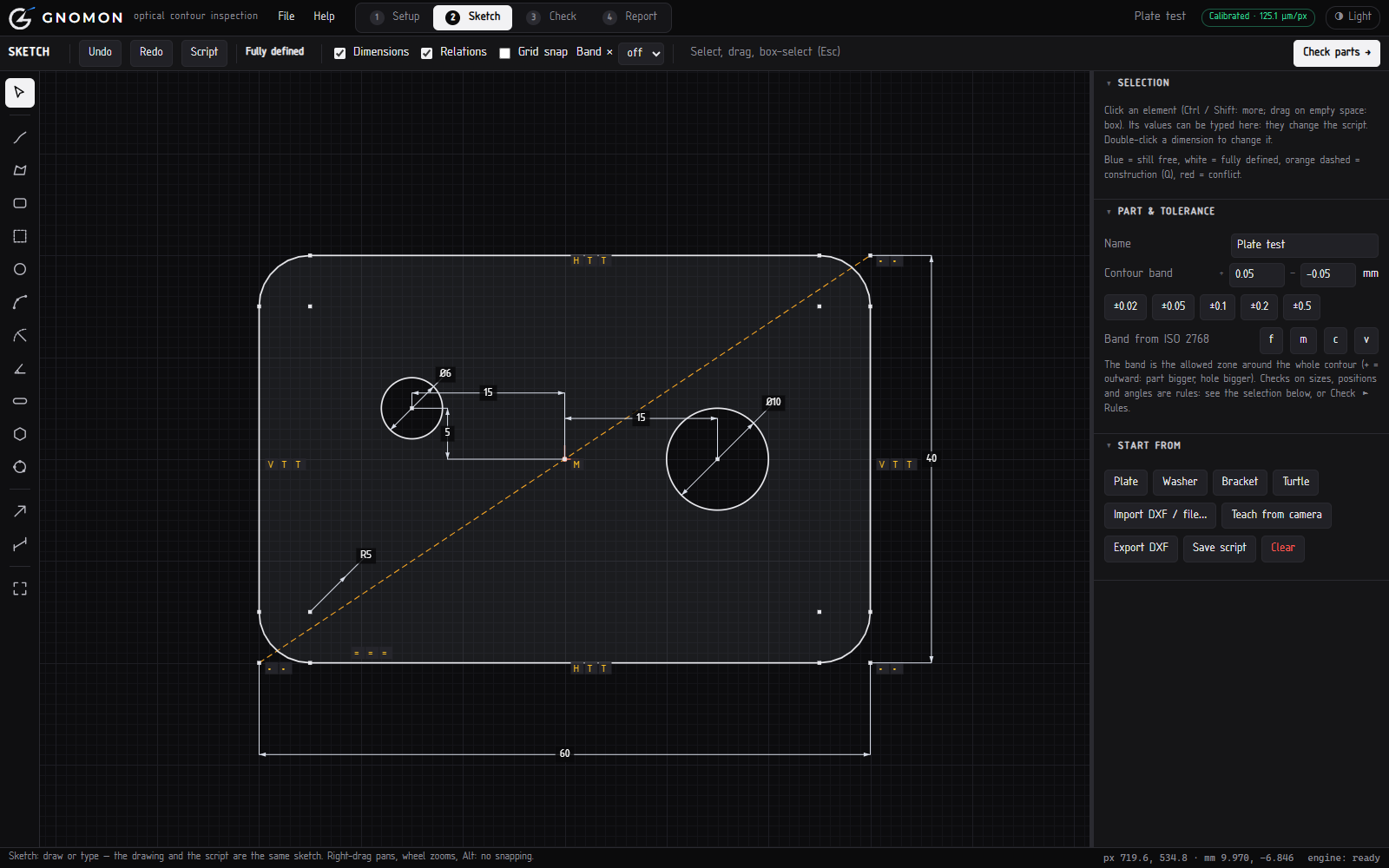This screenshot has width=1389, height=868.
Task: Go to the Setup step tab
Action: [395, 17]
